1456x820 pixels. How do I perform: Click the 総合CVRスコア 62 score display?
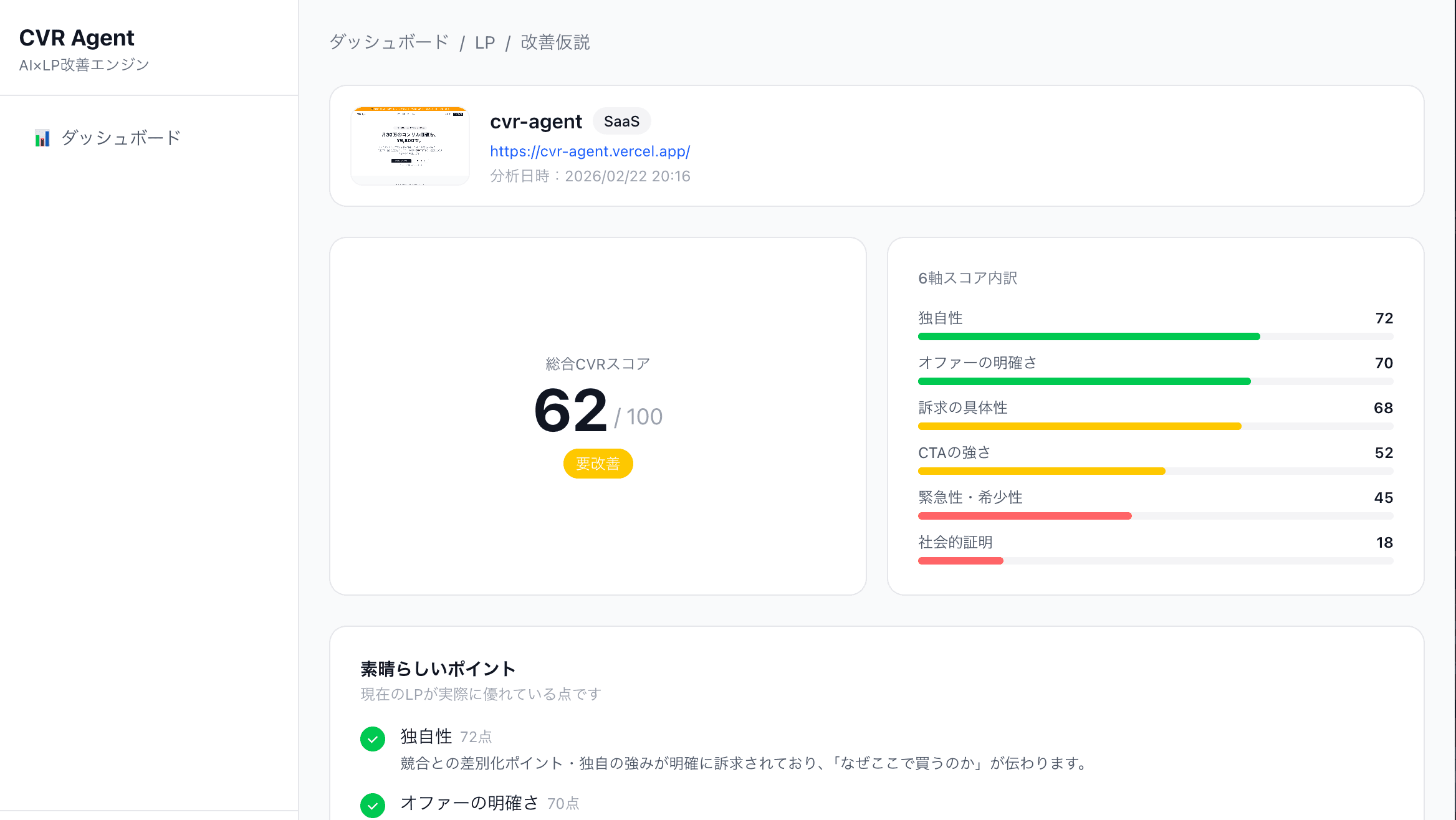[x=570, y=411]
